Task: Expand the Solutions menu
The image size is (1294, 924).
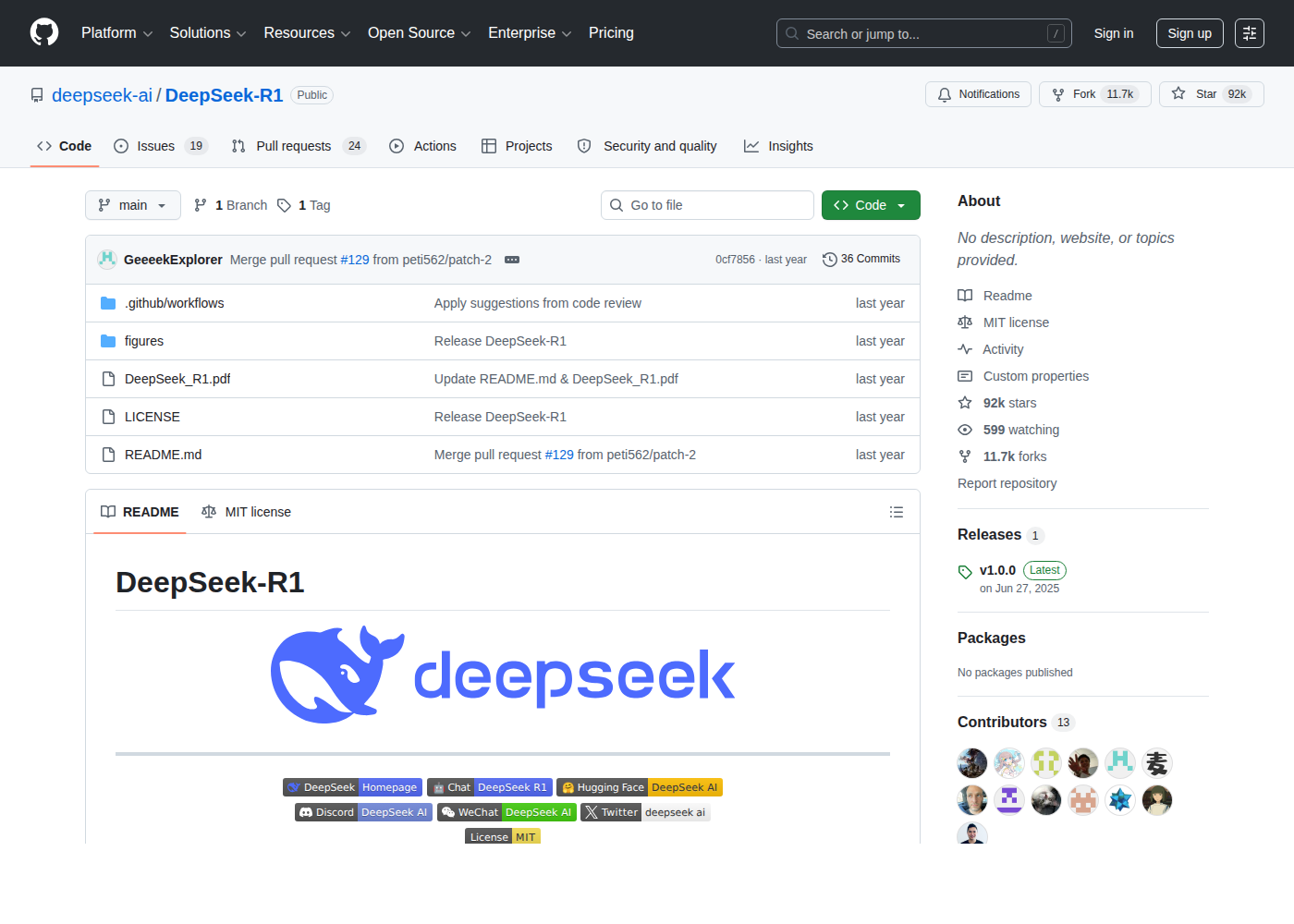Action: [208, 33]
